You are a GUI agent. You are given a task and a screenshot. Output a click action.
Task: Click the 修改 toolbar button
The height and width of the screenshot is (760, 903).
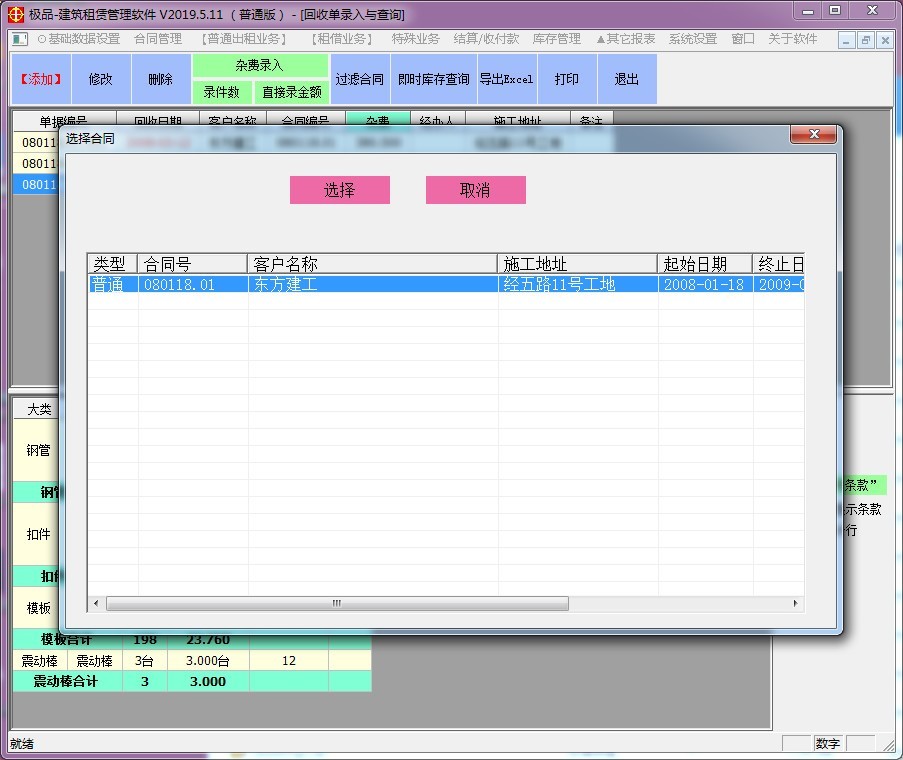tap(101, 79)
